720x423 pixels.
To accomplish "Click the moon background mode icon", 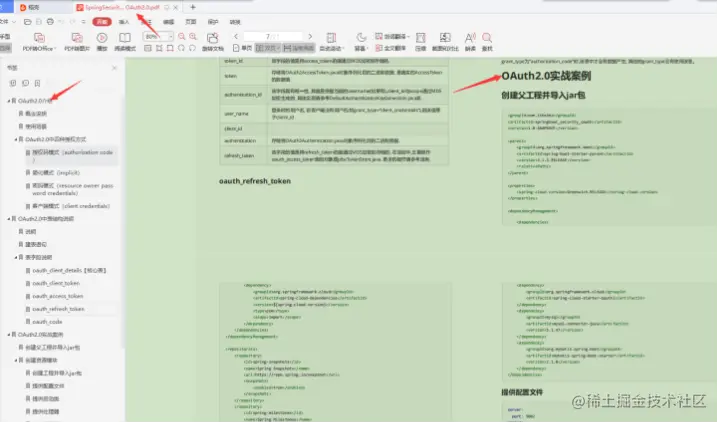I will (x=361, y=37).
